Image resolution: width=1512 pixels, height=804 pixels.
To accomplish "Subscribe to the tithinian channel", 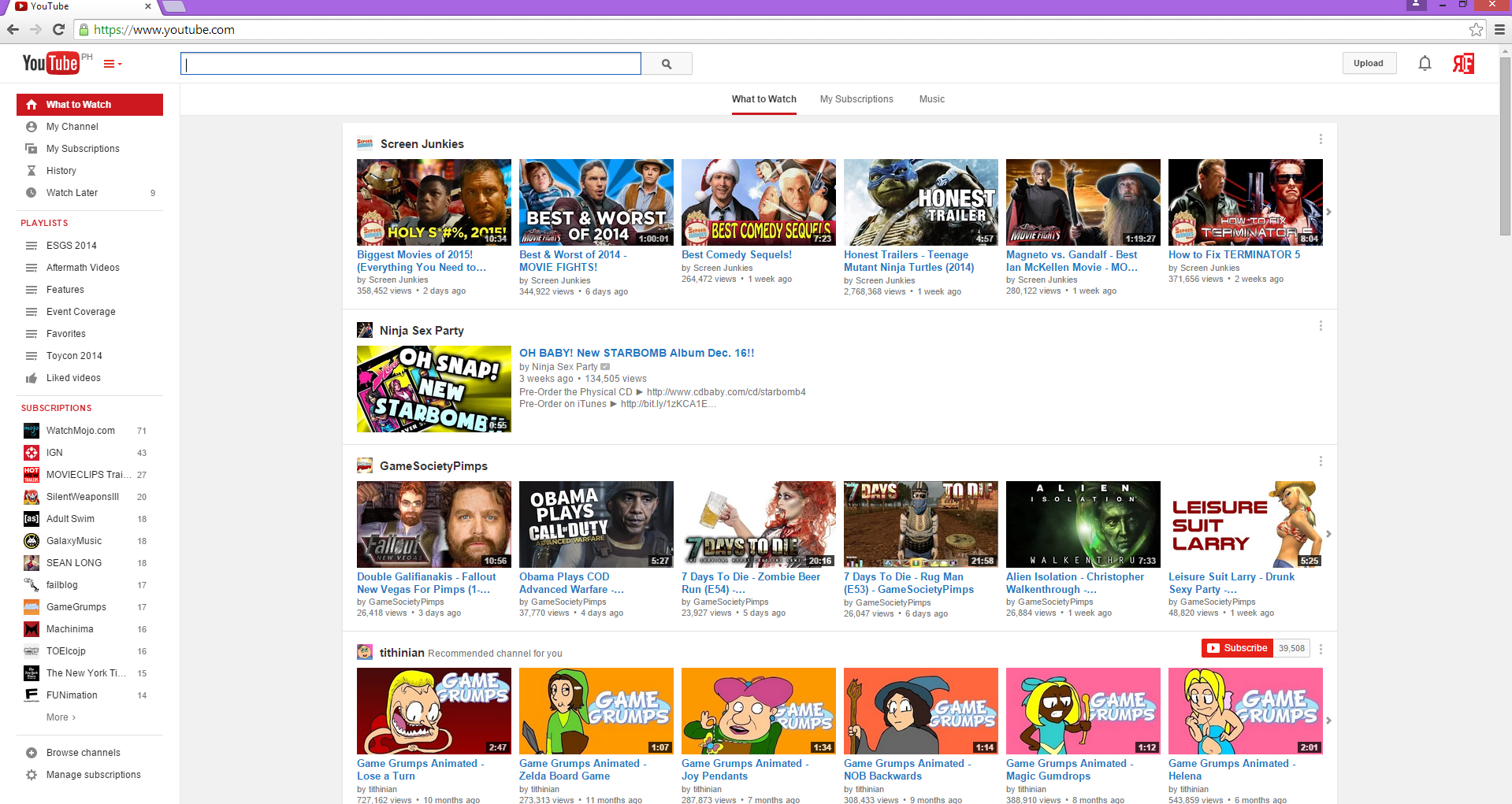I will 1237,648.
